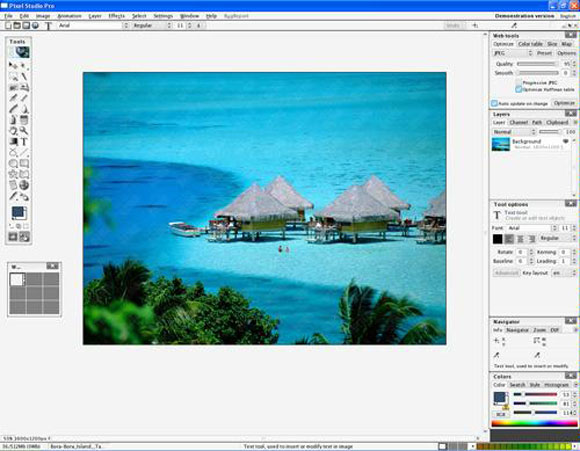The width and height of the screenshot is (580, 451).
Task: Click the bottom-left mode icon in Tools palette
Action: coord(13,237)
